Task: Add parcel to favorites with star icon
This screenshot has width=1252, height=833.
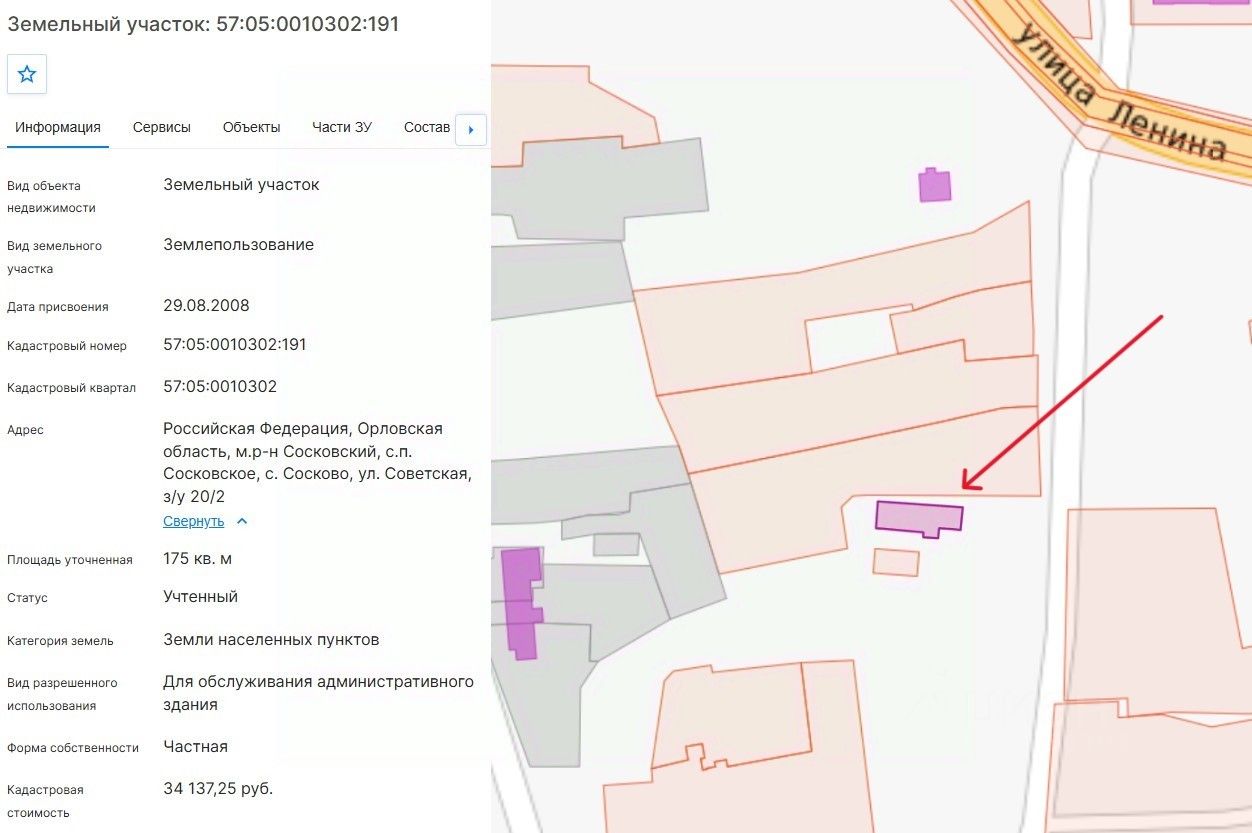Action: pos(27,74)
